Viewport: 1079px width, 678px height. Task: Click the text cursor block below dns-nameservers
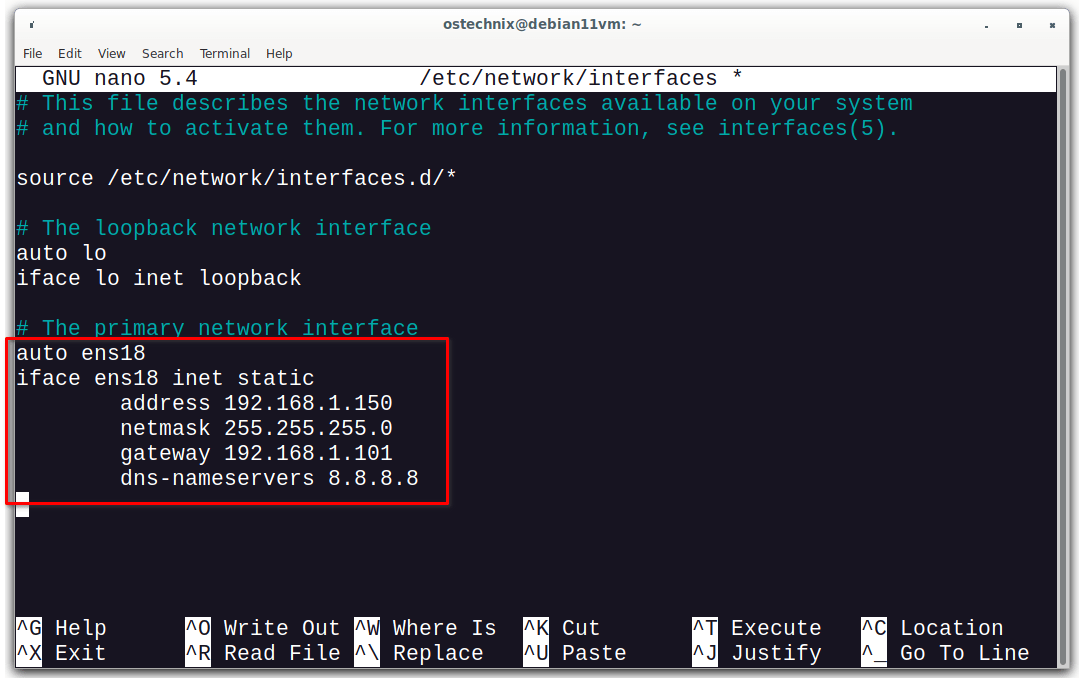23,504
